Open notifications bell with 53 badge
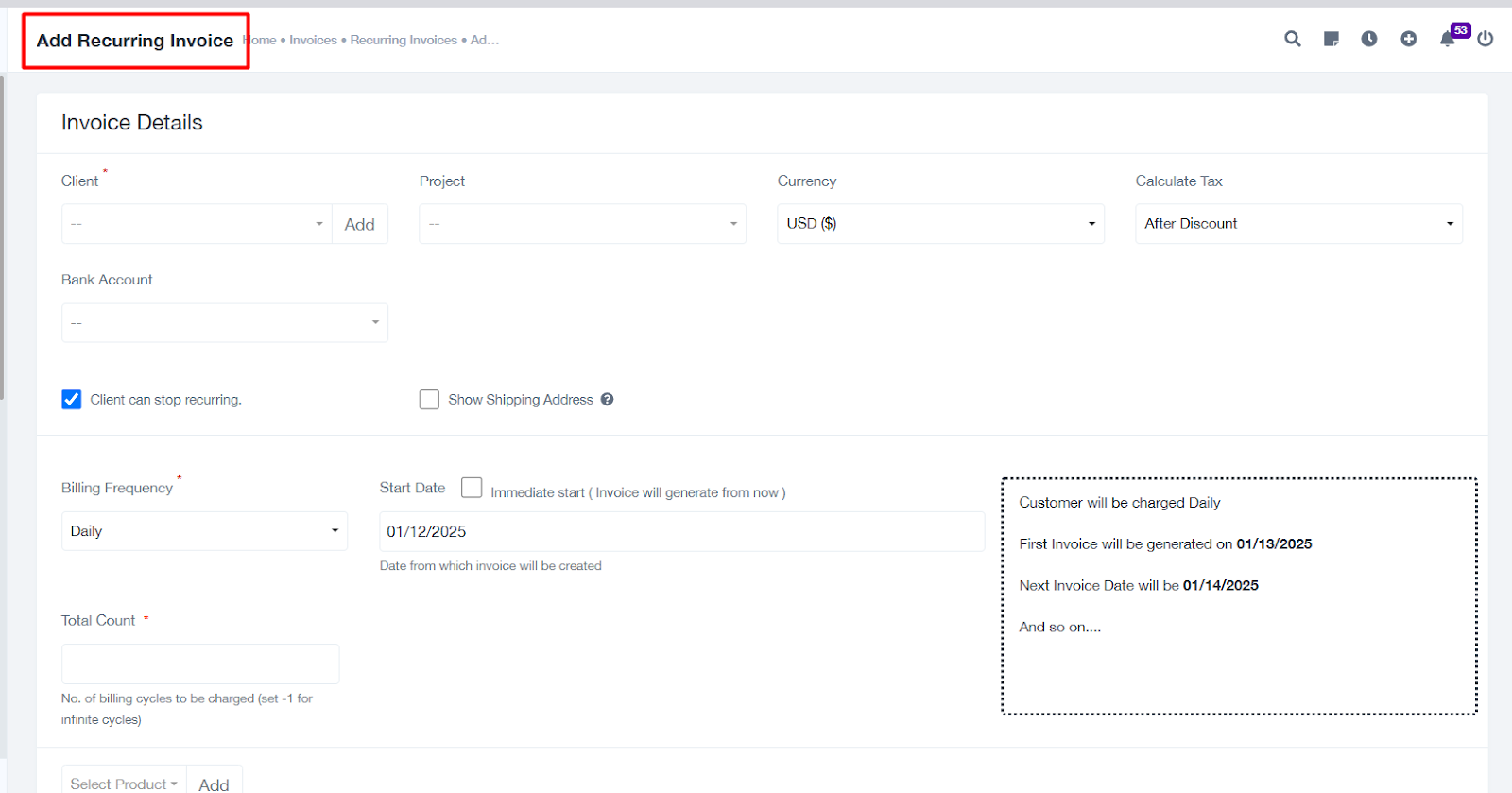Screen dimensions: 1512x793 (x=1447, y=39)
